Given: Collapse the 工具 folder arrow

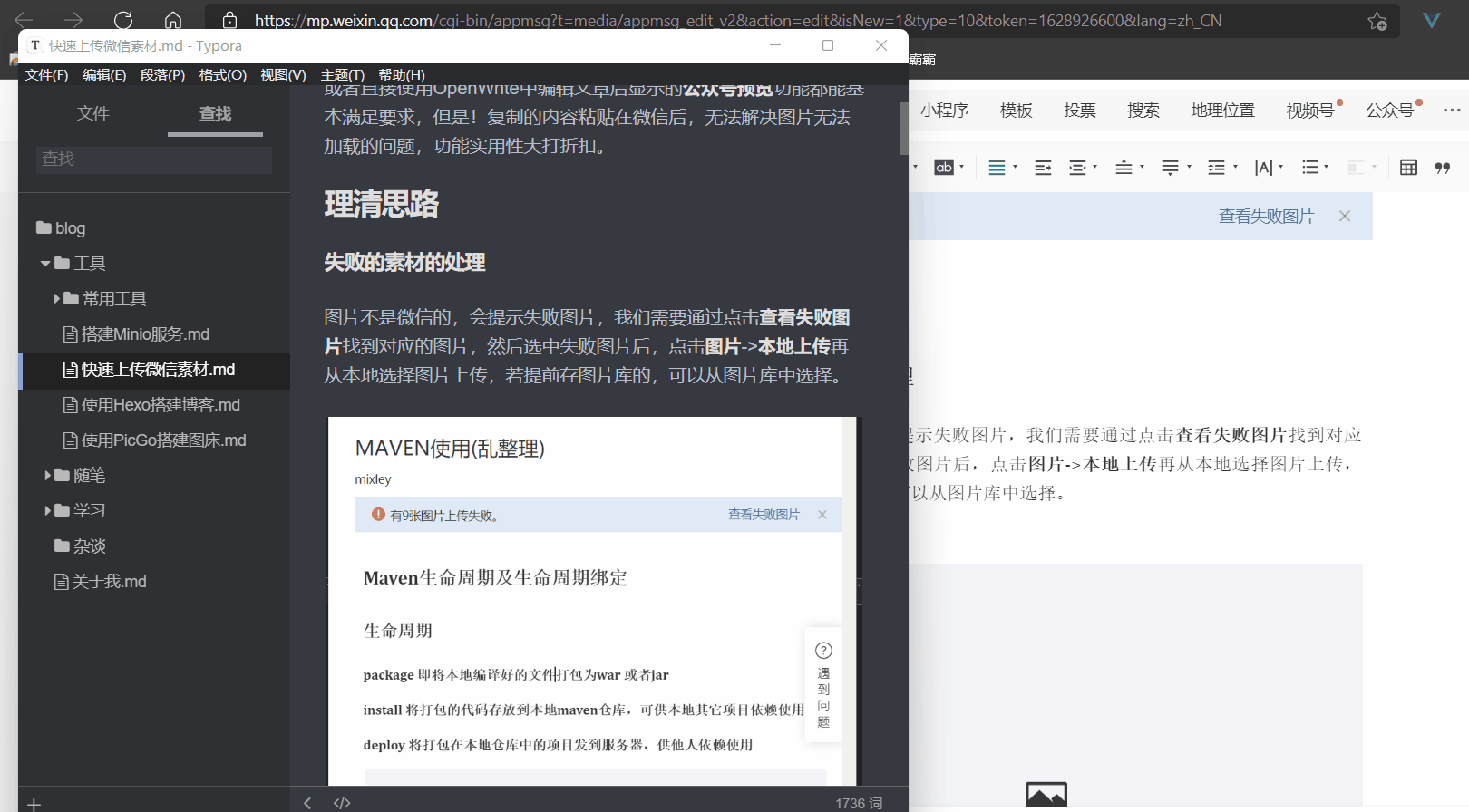Looking at the screenshot, I should 45,264.
